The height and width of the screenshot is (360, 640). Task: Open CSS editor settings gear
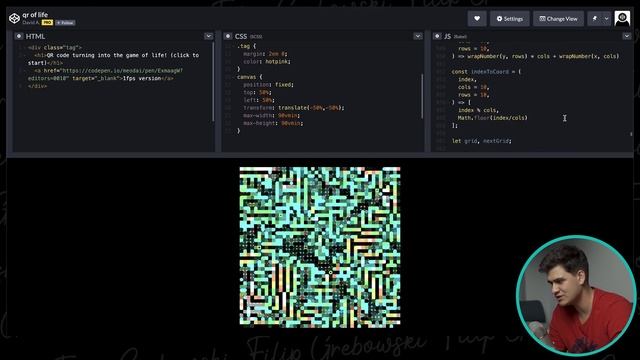click(x=228, y=36)
